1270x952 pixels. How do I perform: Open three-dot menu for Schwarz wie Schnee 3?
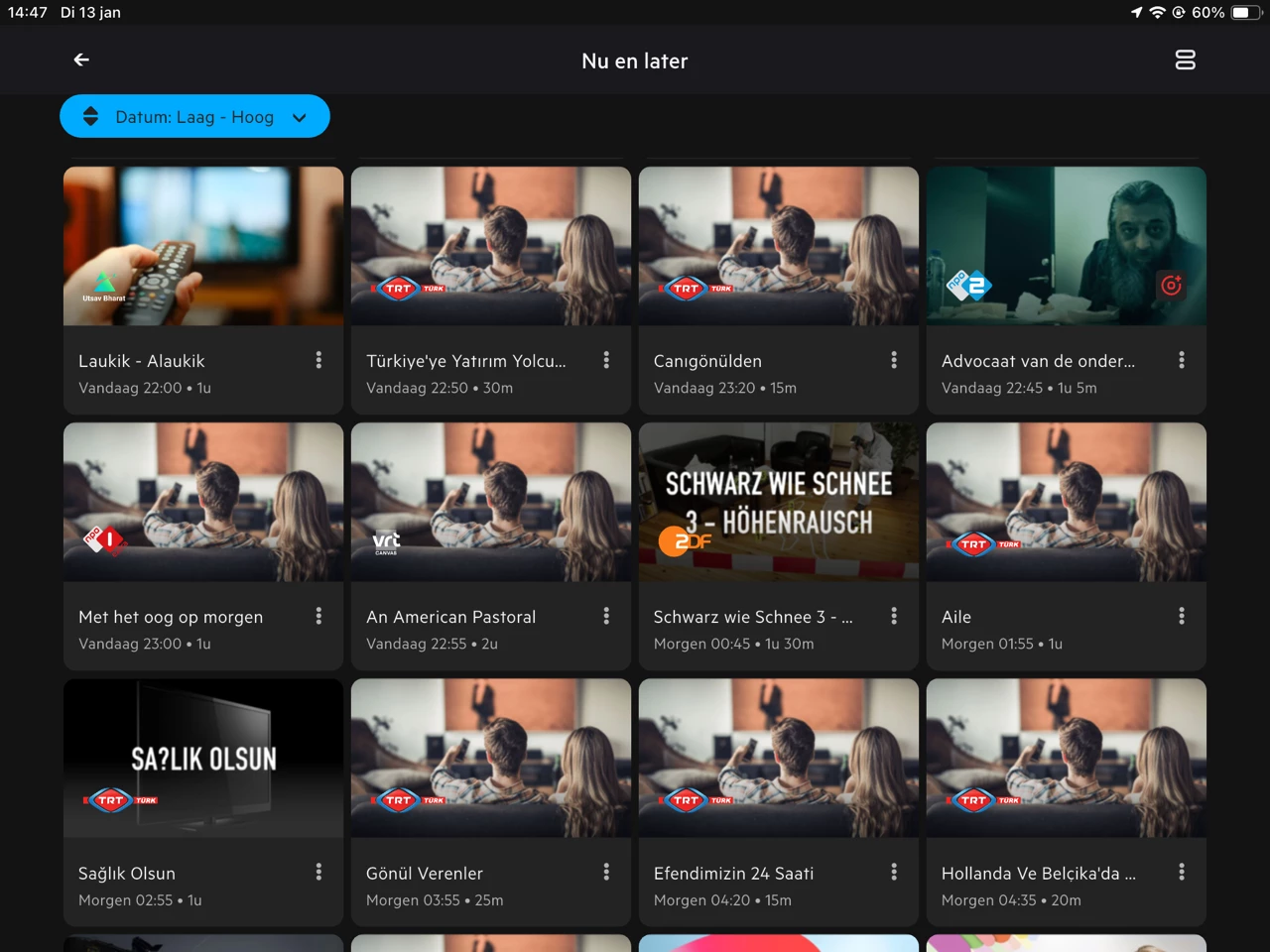click(x=894, y=617)
